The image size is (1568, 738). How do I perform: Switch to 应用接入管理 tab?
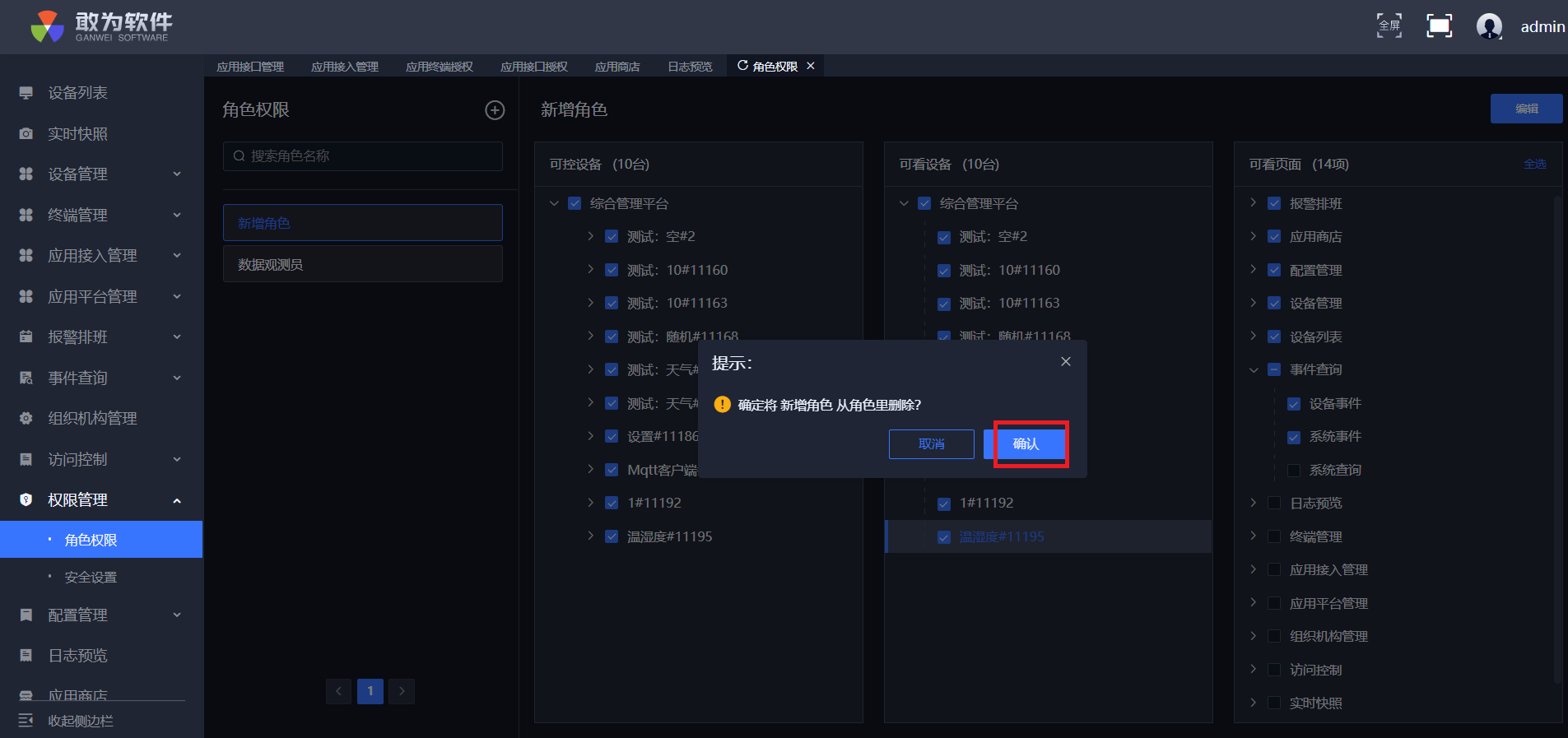345,67
